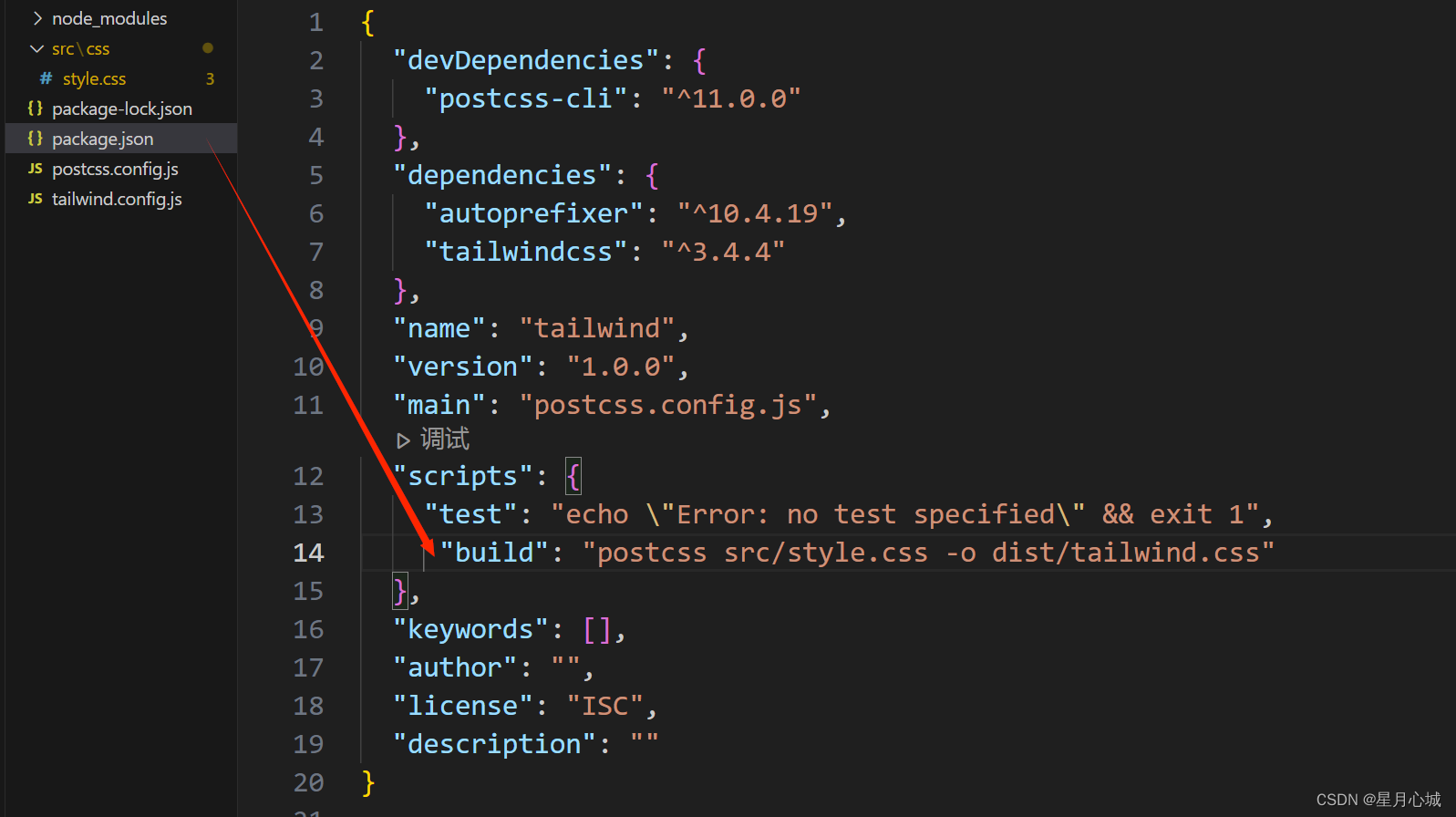
Task: Open tailwind.config.js file
Action: pyautogui.click(x=117, y=199)
